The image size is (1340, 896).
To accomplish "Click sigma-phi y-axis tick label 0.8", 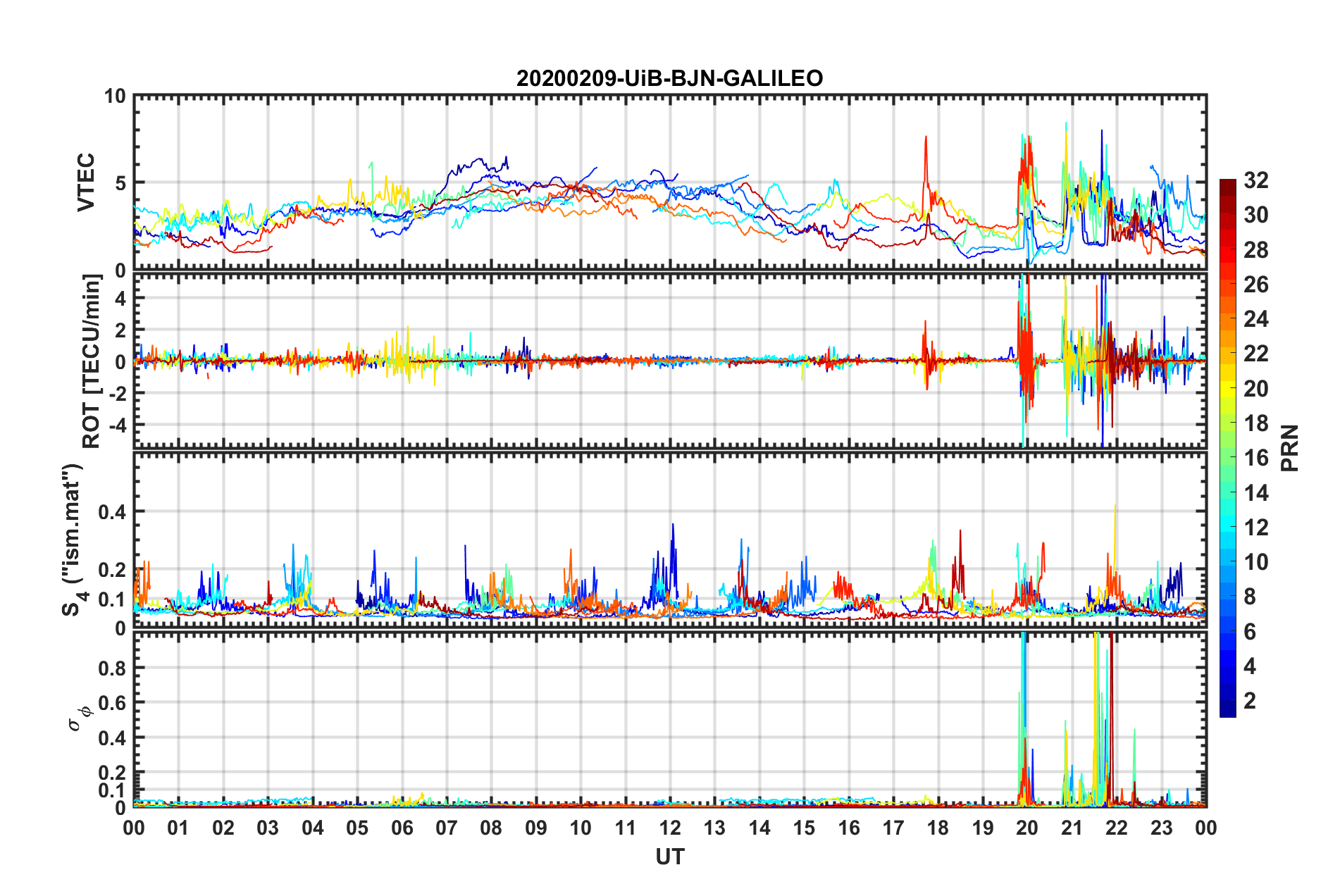I will click(x=111, y=668).
